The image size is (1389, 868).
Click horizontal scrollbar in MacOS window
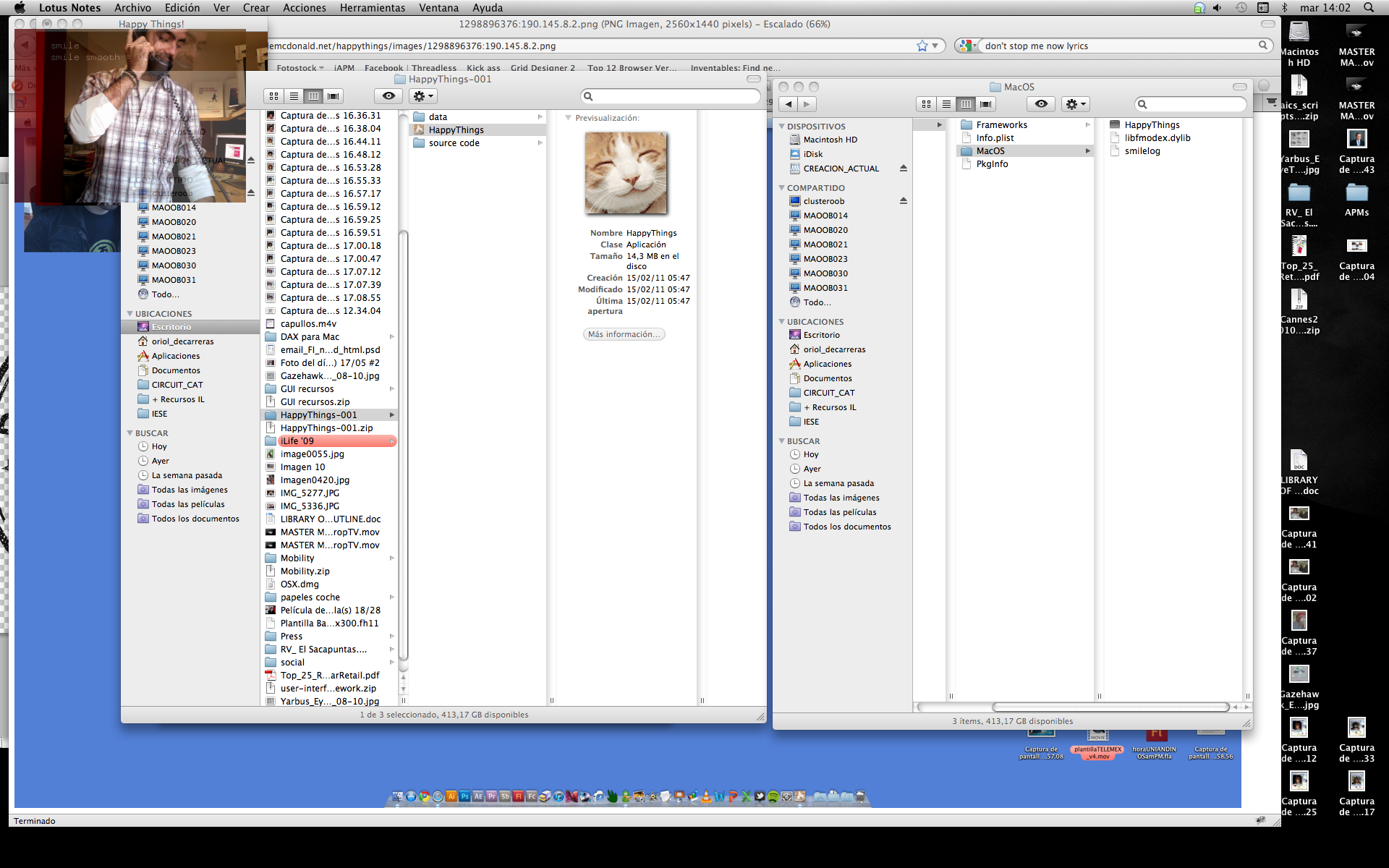pyautogui.click(x=1110, y=707)
